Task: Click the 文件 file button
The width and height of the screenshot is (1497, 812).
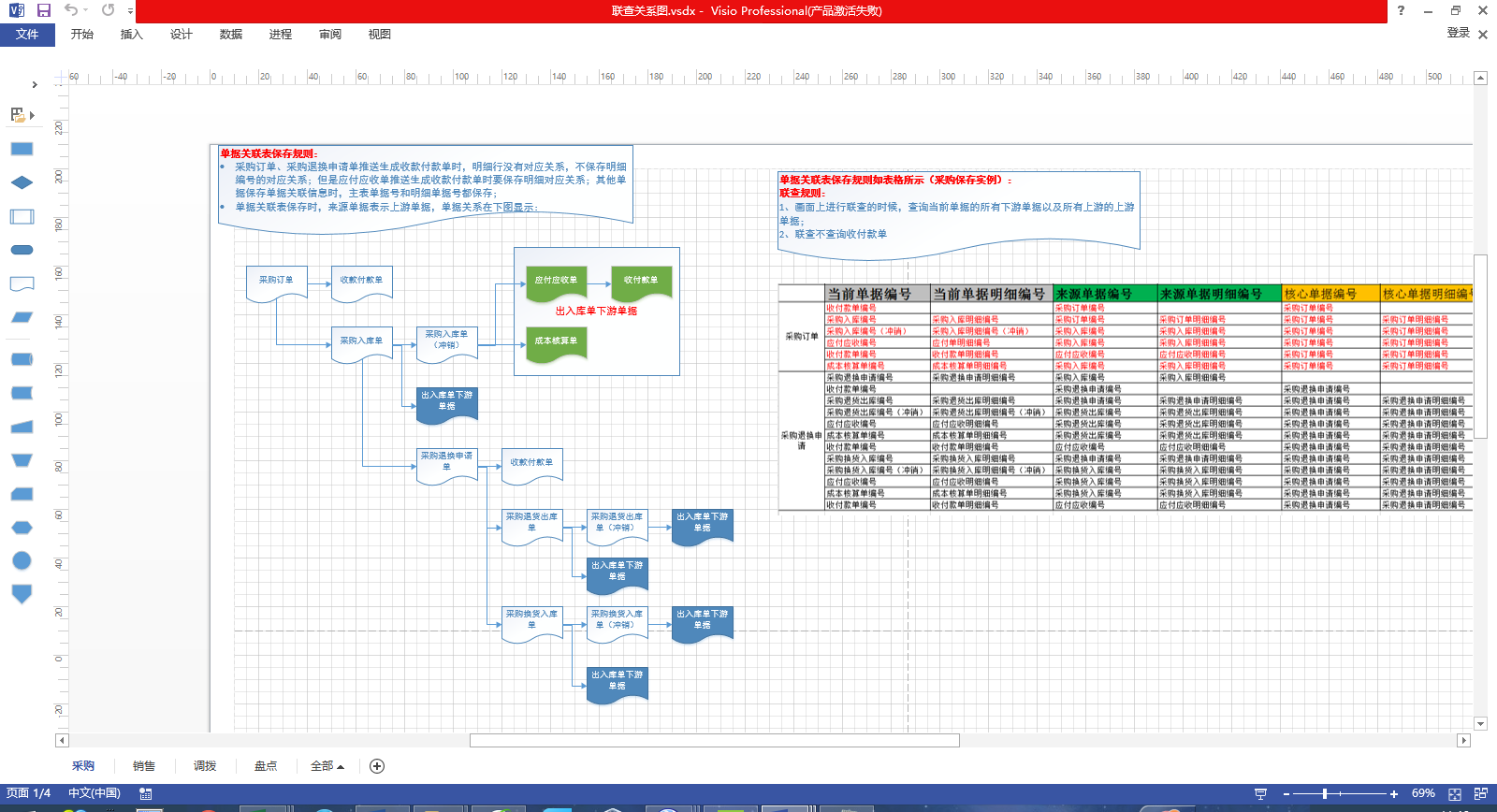Action: (x=27, y=35)
